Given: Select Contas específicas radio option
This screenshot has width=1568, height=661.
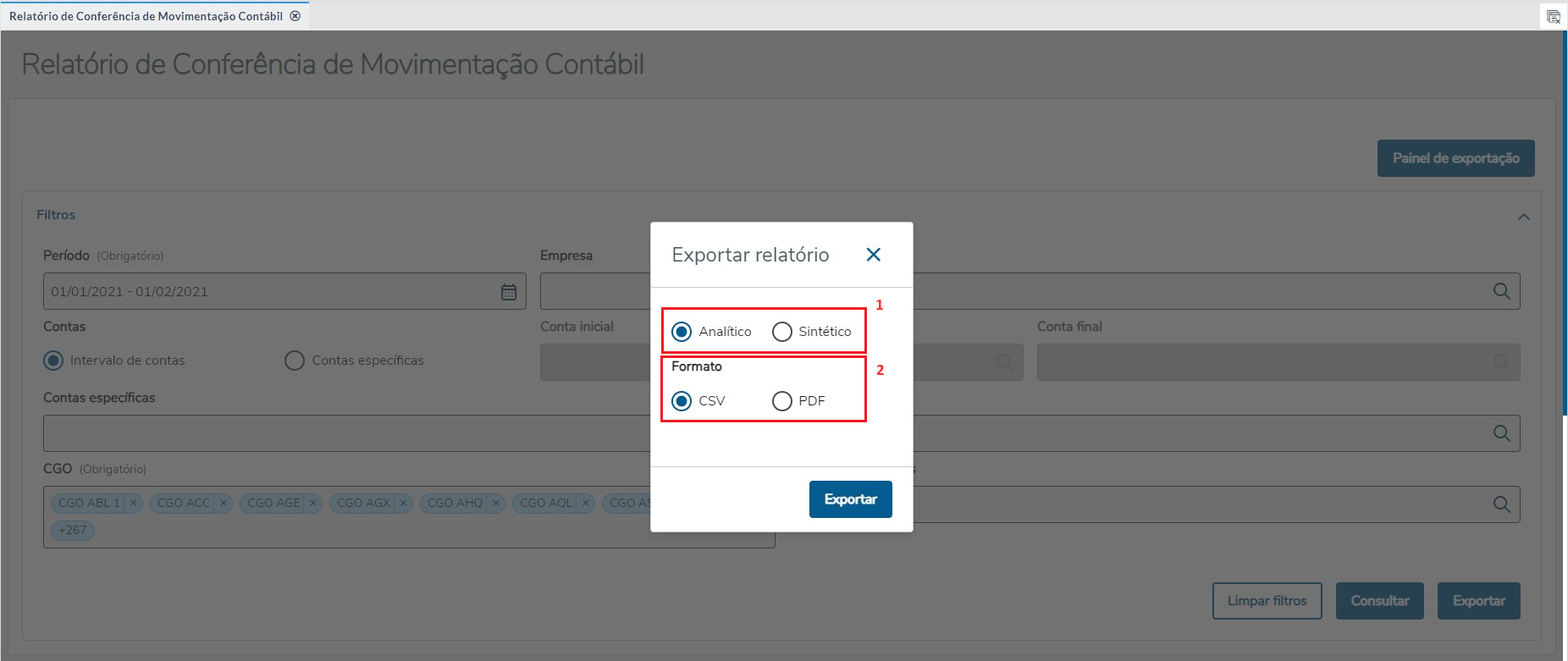Looking at the screenshot, I should click(x=294, y=361).
